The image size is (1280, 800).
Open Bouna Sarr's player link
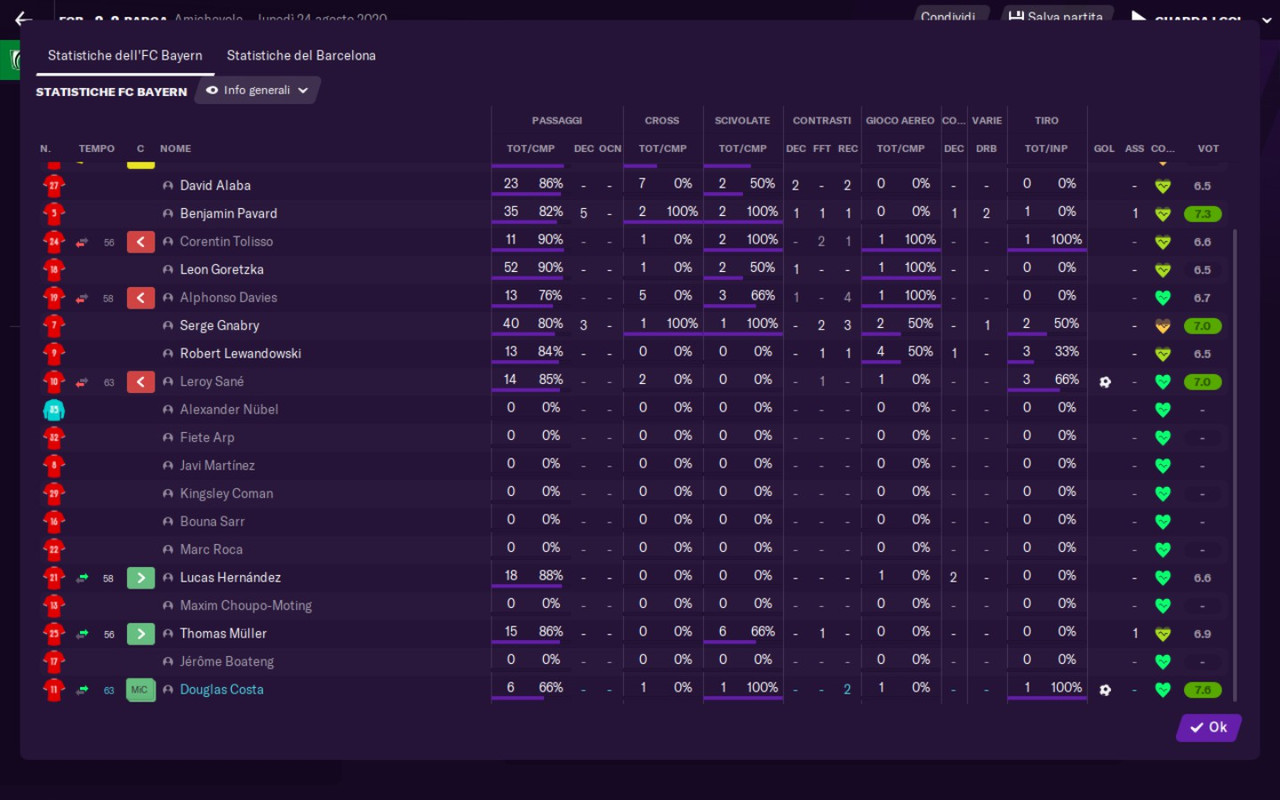(x=212, y=521)
